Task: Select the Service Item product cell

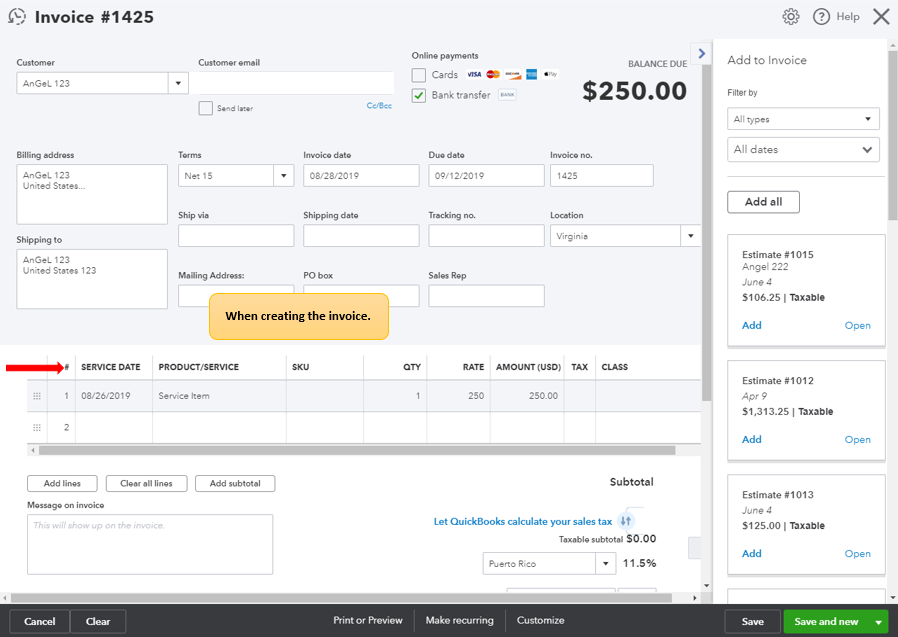Action: click(219, 396)
